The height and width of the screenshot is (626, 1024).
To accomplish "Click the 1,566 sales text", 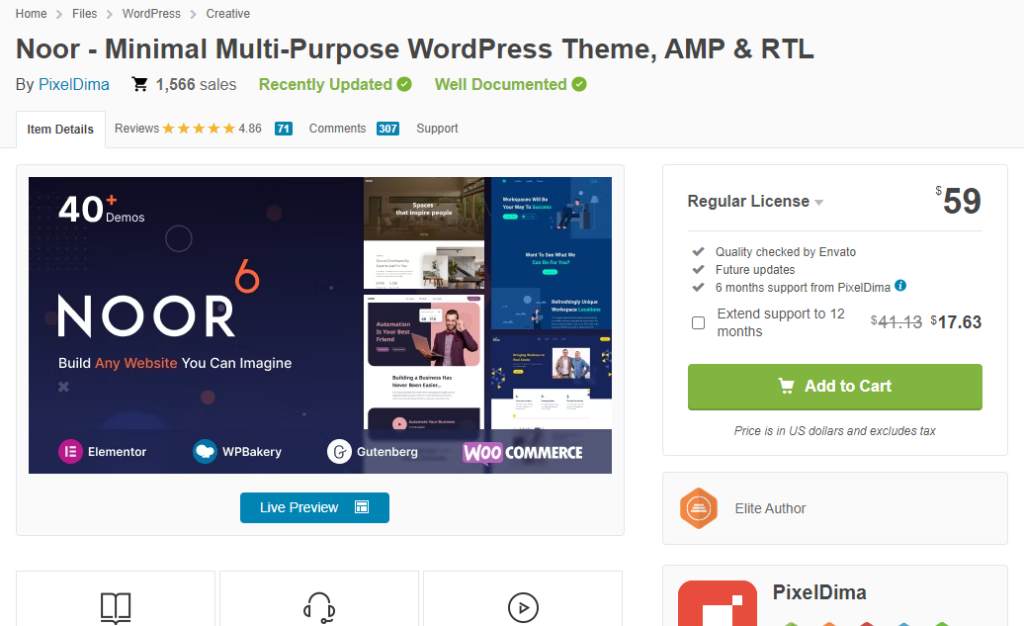I will 196,84.
